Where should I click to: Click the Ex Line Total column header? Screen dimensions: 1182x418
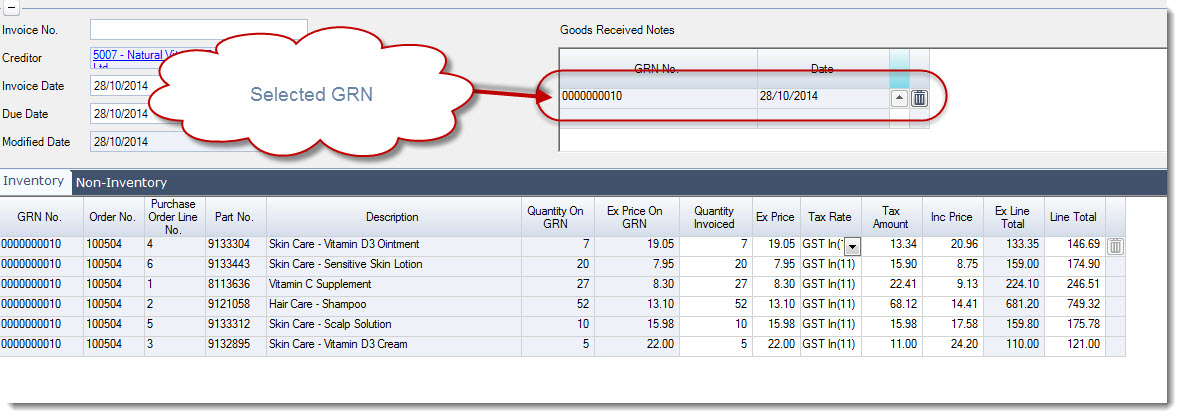(x=1013, y=217)
